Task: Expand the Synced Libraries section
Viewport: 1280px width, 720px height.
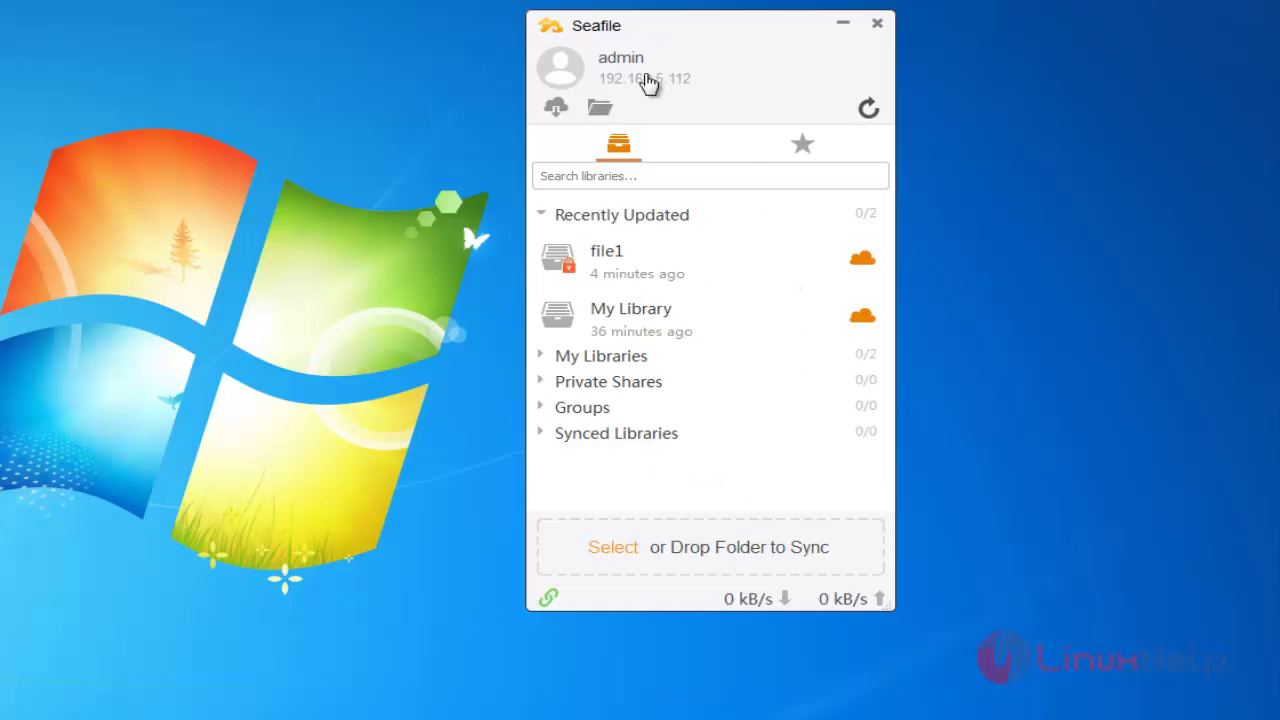Action: (540, 432)
